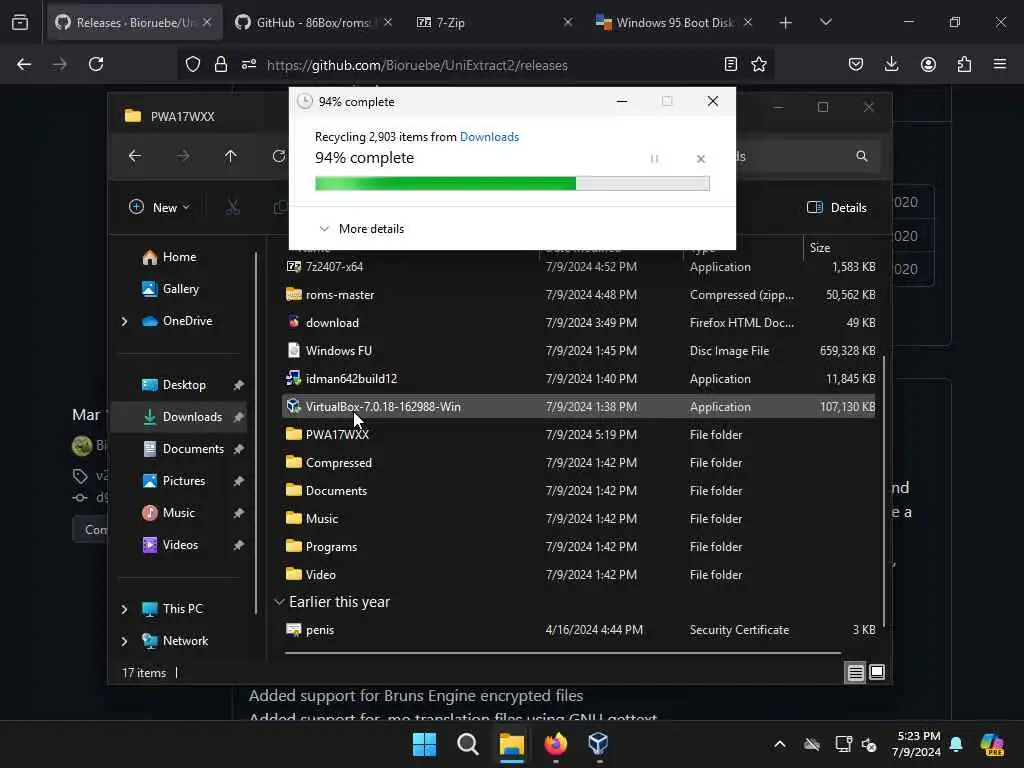
Task: Select VirtualBox-7.0.18-162988-Win installer
Action: pos(579,406)
